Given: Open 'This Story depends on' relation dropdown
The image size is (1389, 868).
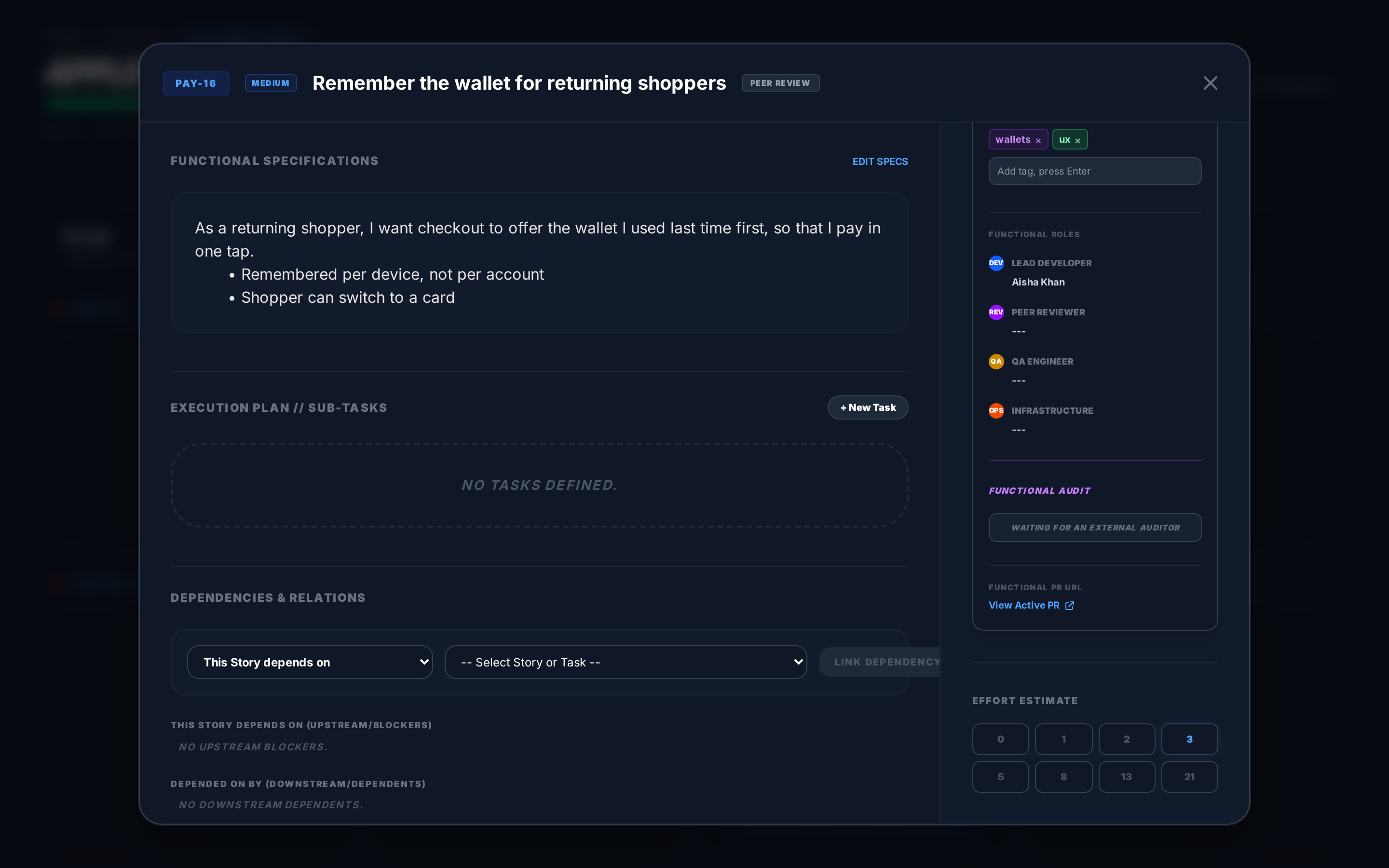Looking at the screenshot, I should click(310, 662).
